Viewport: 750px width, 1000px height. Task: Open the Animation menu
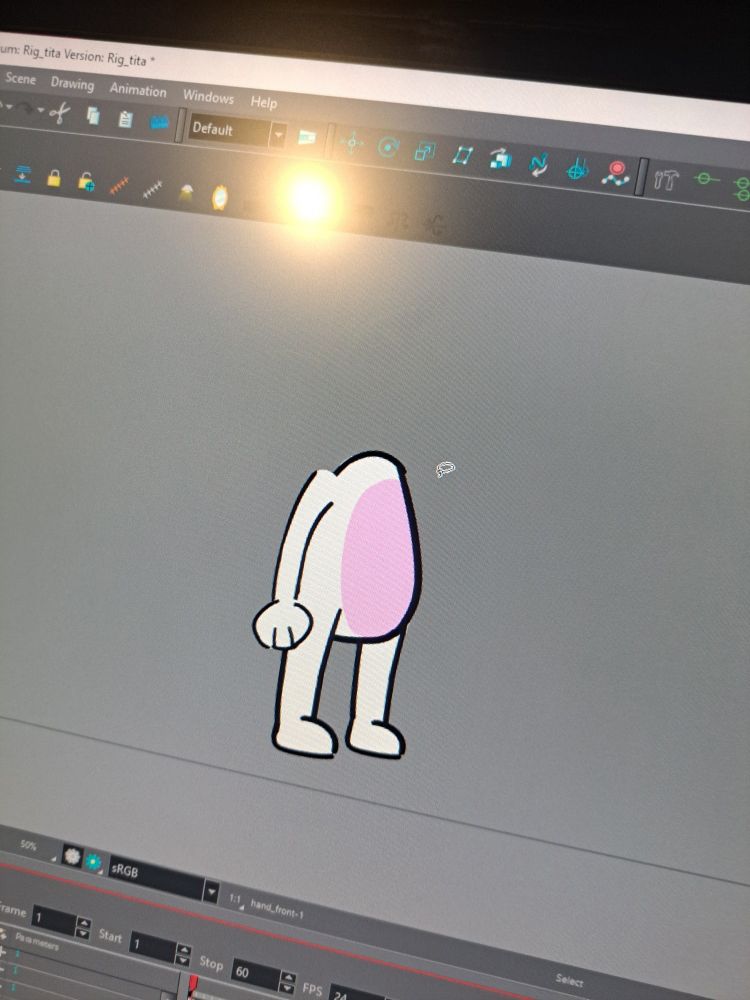click(x=138, y=90)
